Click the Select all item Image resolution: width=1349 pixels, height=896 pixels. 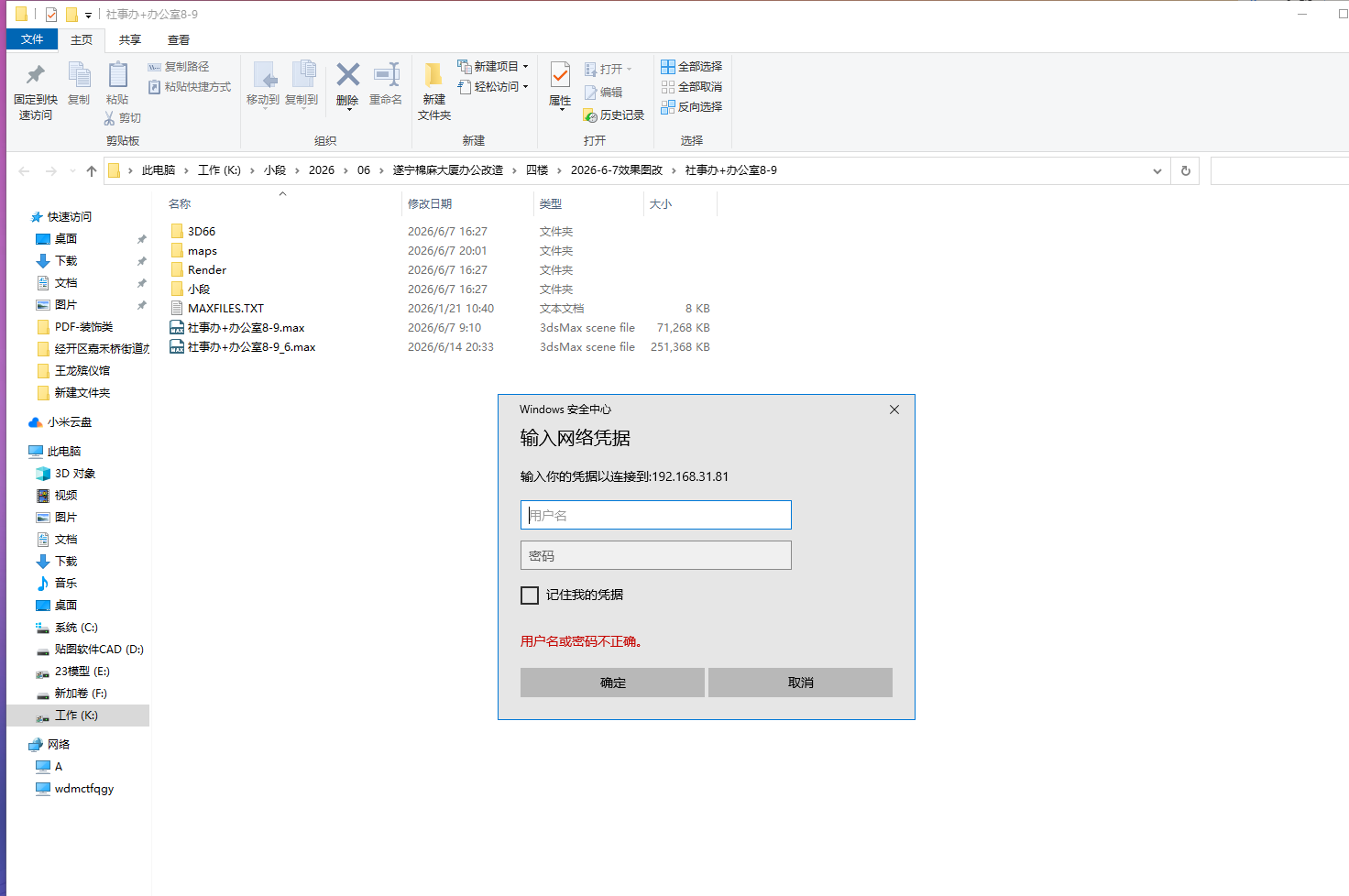pyautogui.click(x=692, y=67)
